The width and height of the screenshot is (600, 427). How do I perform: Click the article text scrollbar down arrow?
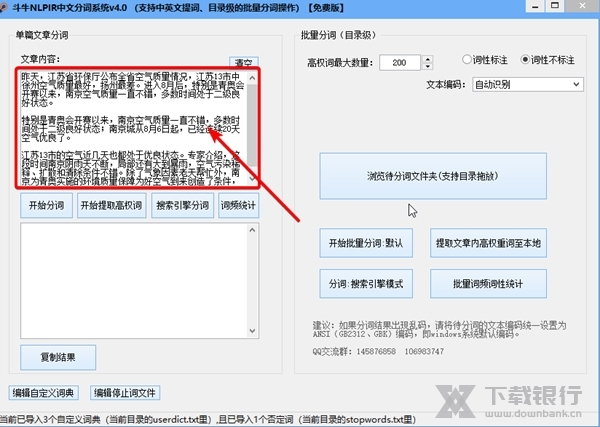coord(252,179)
